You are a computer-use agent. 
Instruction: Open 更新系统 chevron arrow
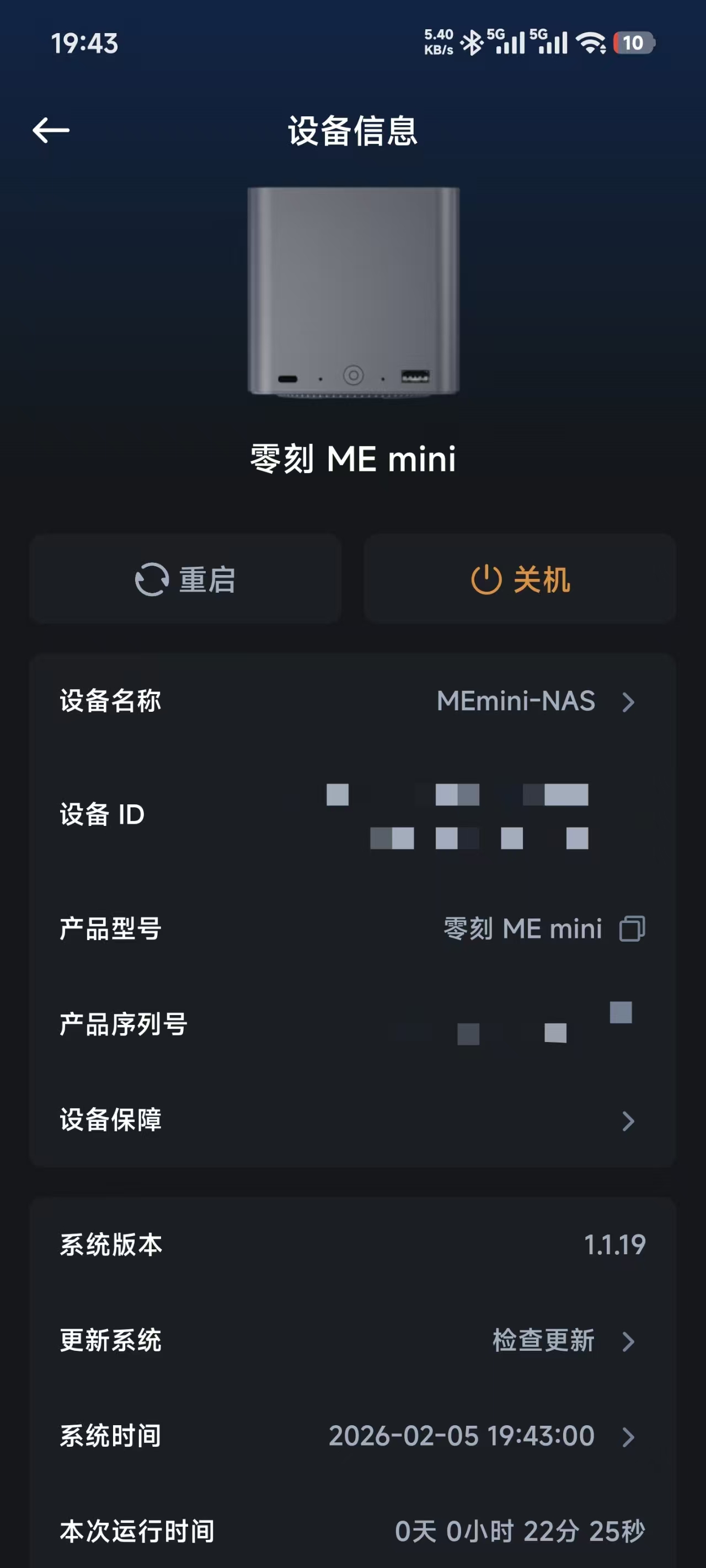629,1341
